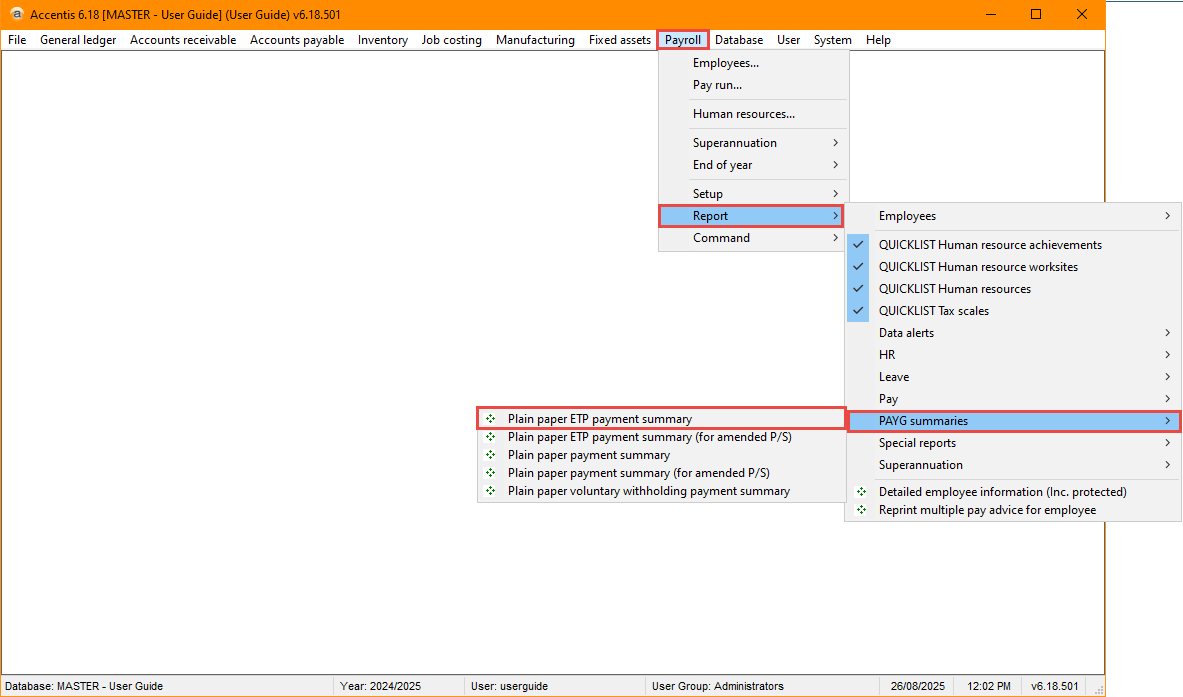Open the General ledger menu
The height and width of the screenshot is (697, 1183).
point(78,40)
